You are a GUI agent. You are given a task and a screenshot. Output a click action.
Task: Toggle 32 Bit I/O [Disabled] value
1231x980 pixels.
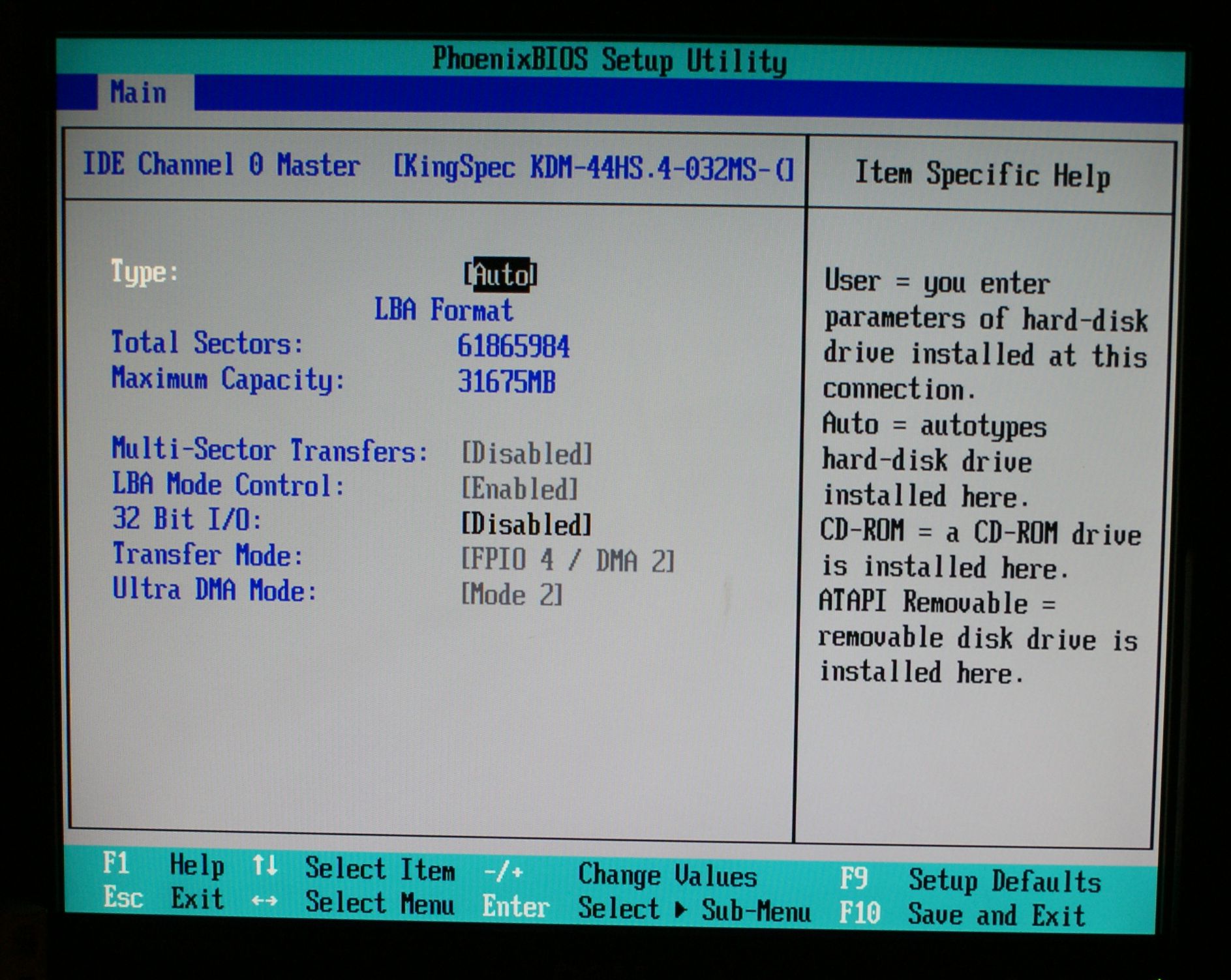click(x=526, y=524)
